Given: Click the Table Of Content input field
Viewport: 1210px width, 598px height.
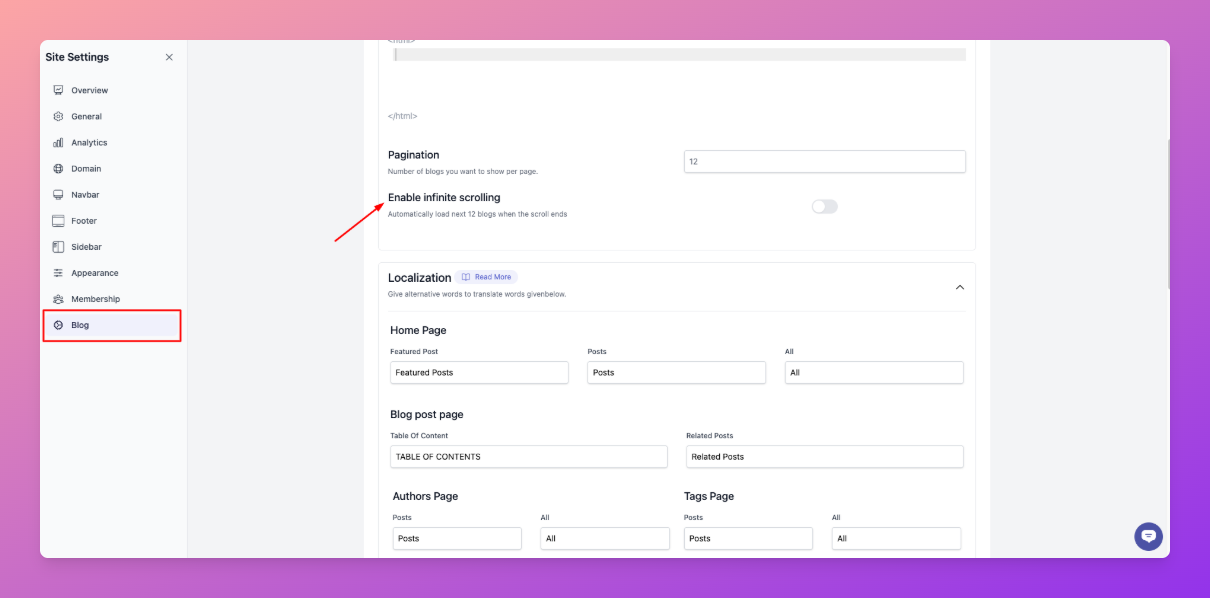Looking at the screenshot, I should [528, 456].
